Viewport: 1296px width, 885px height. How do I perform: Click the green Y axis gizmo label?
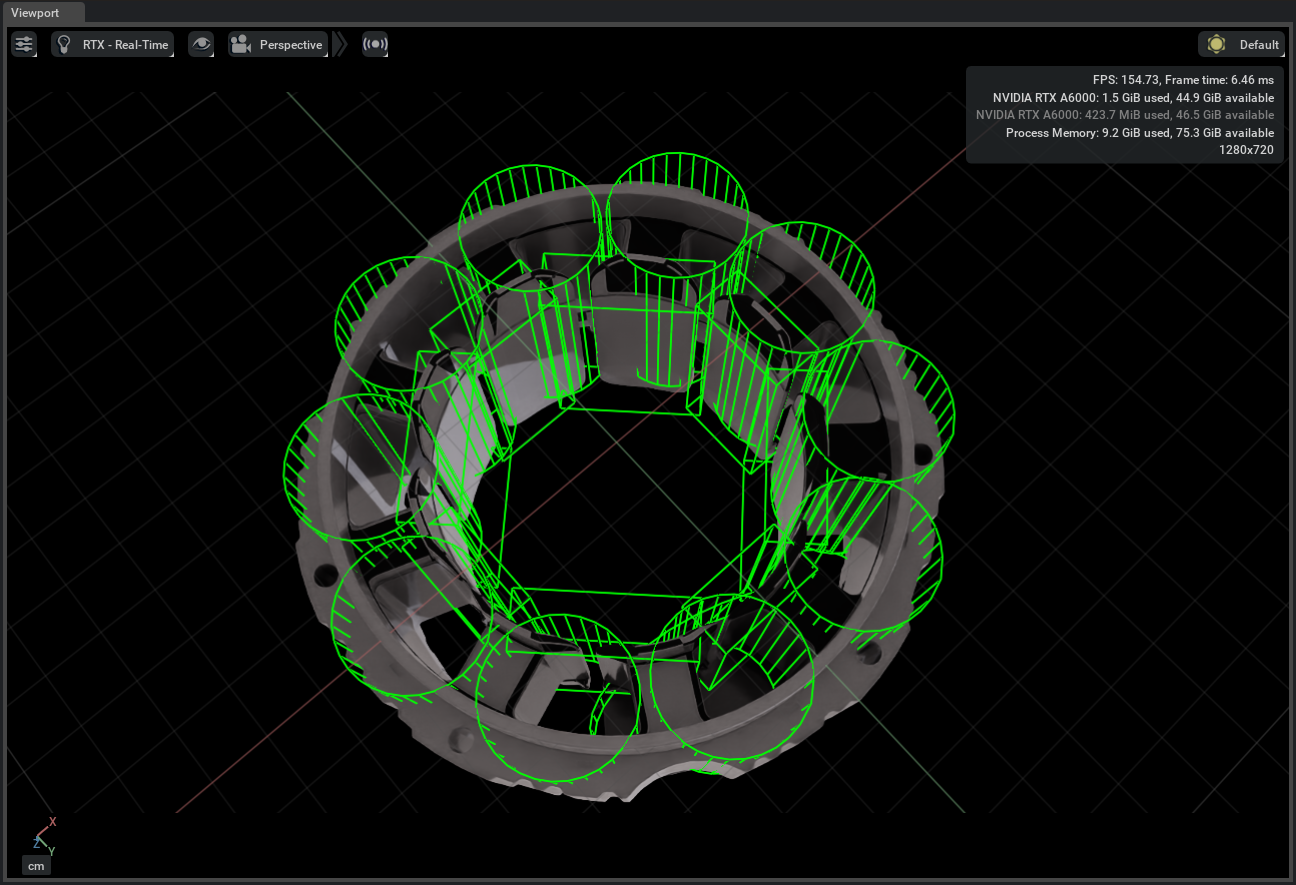[x=51, y=850]
